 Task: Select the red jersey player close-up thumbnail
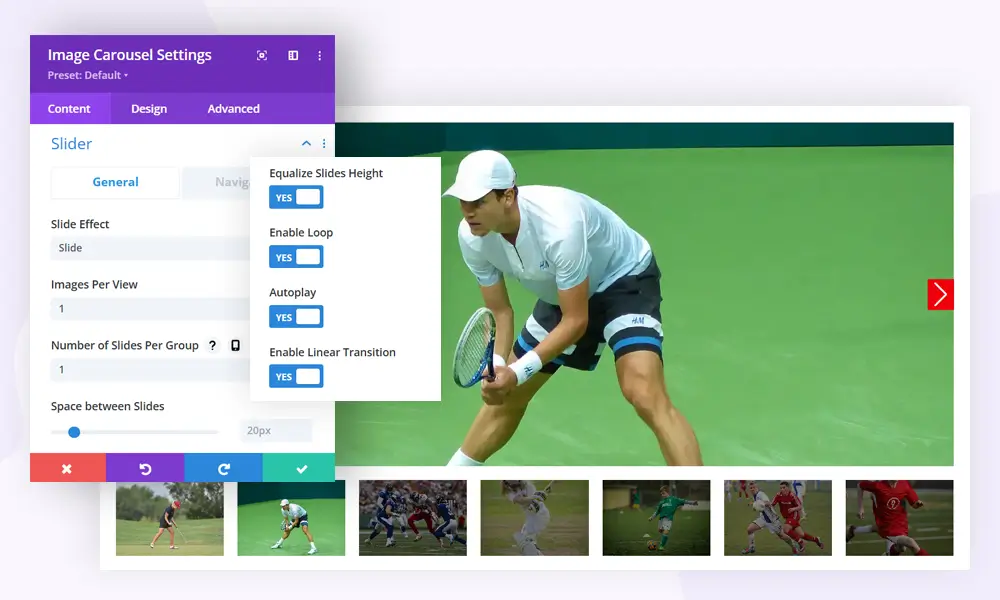(x=899, y=518)
